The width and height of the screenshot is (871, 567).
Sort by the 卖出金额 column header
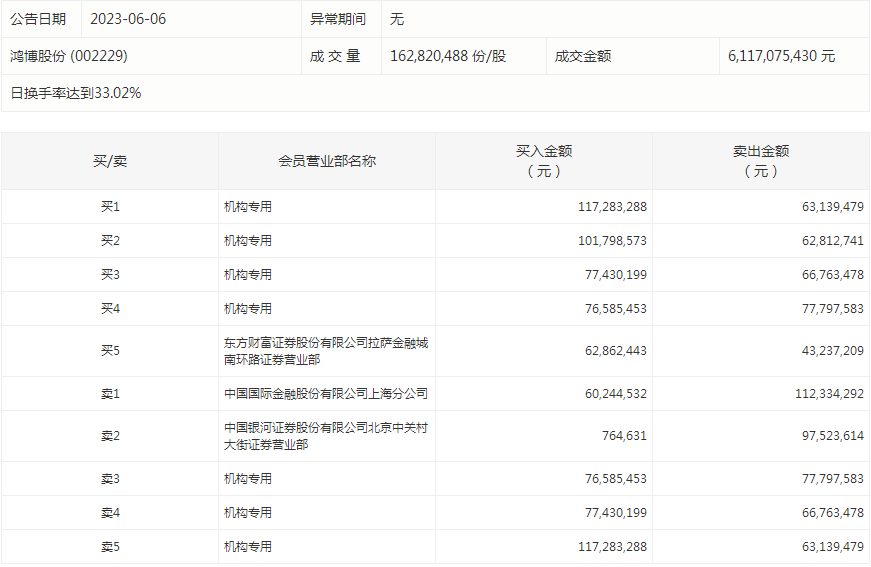761,161
